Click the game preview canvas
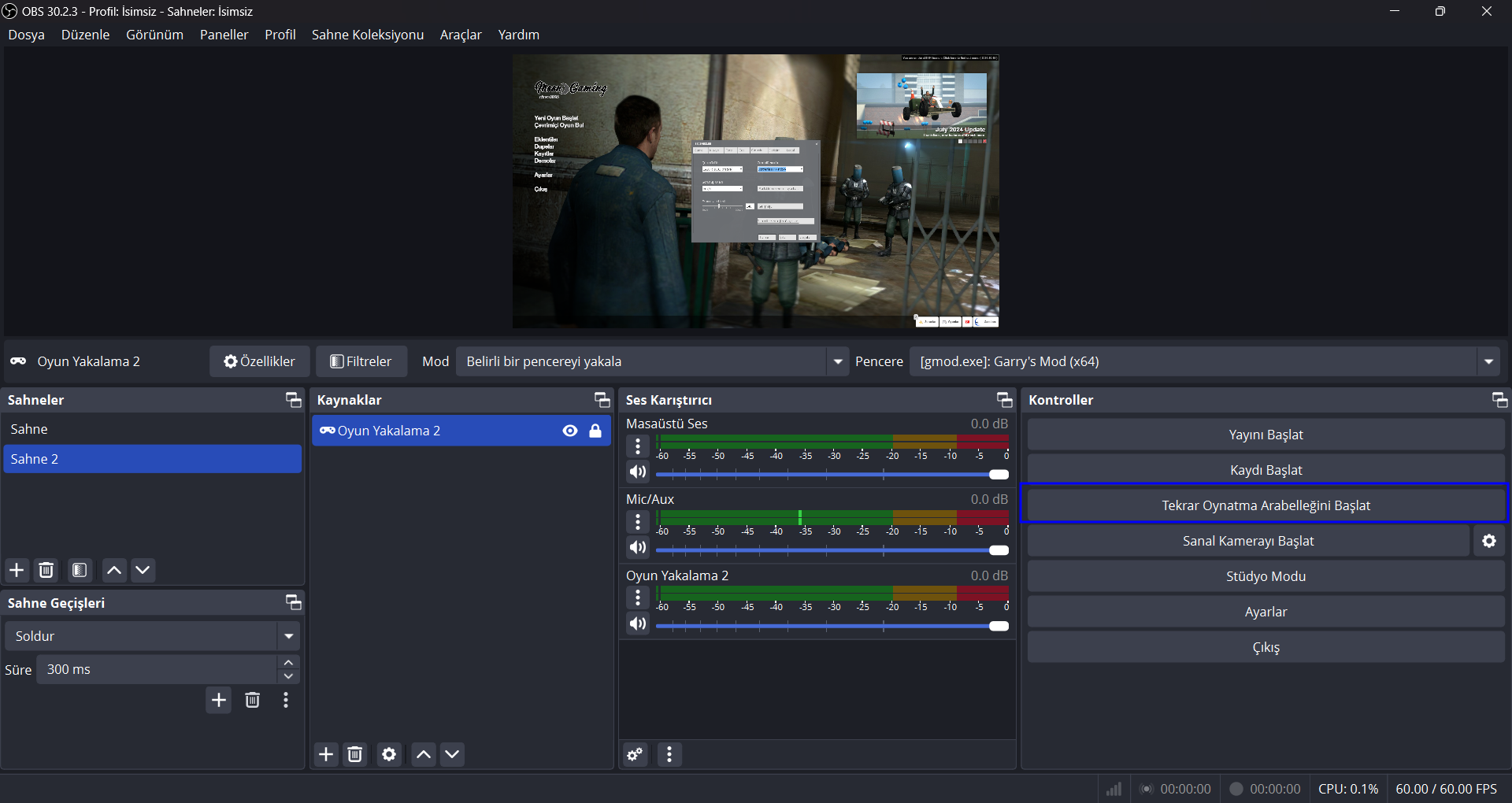1512x803 pixels. pyautogui.click(x=756, y=191)
